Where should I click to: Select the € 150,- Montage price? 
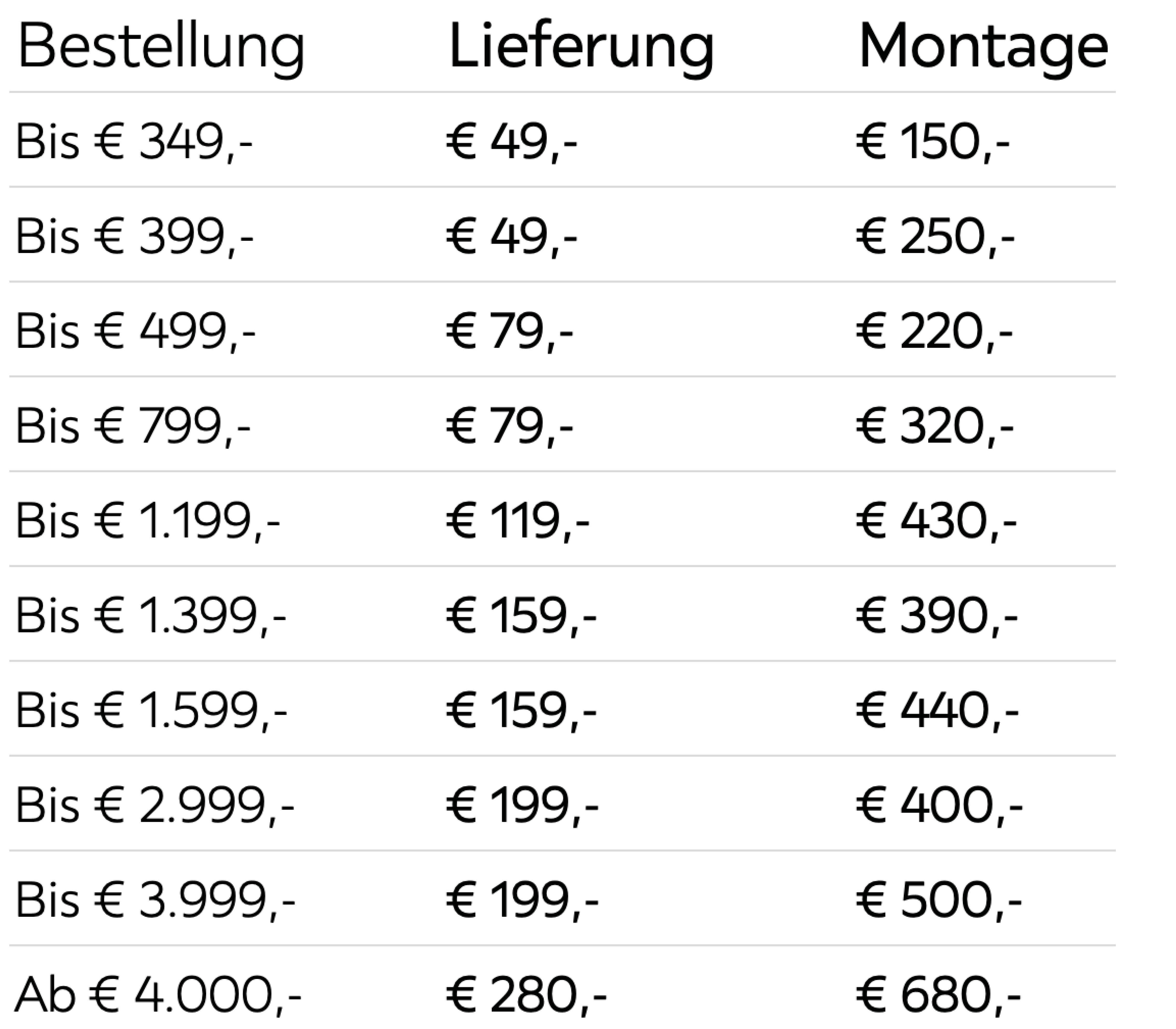(933, 141)
